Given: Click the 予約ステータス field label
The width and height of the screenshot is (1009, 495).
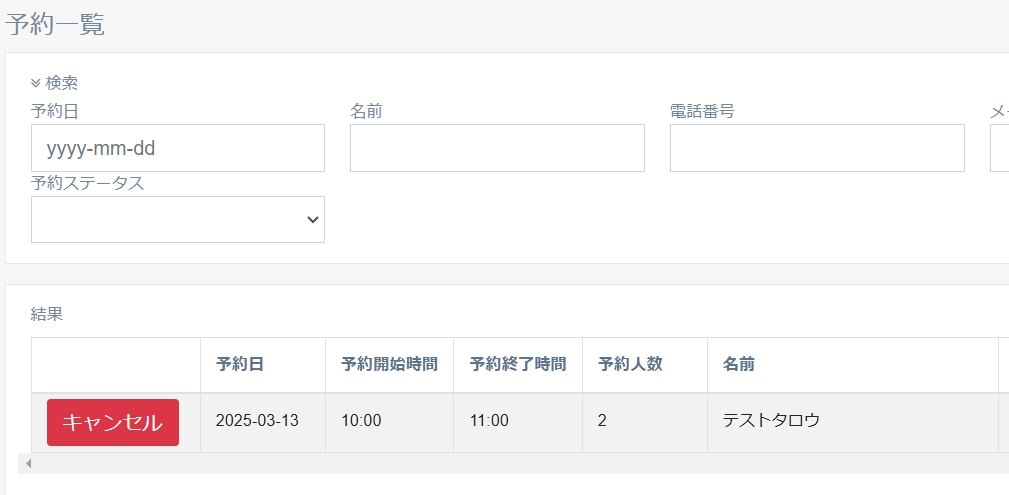Looking at the screenshot, I should tap(88, 183).
